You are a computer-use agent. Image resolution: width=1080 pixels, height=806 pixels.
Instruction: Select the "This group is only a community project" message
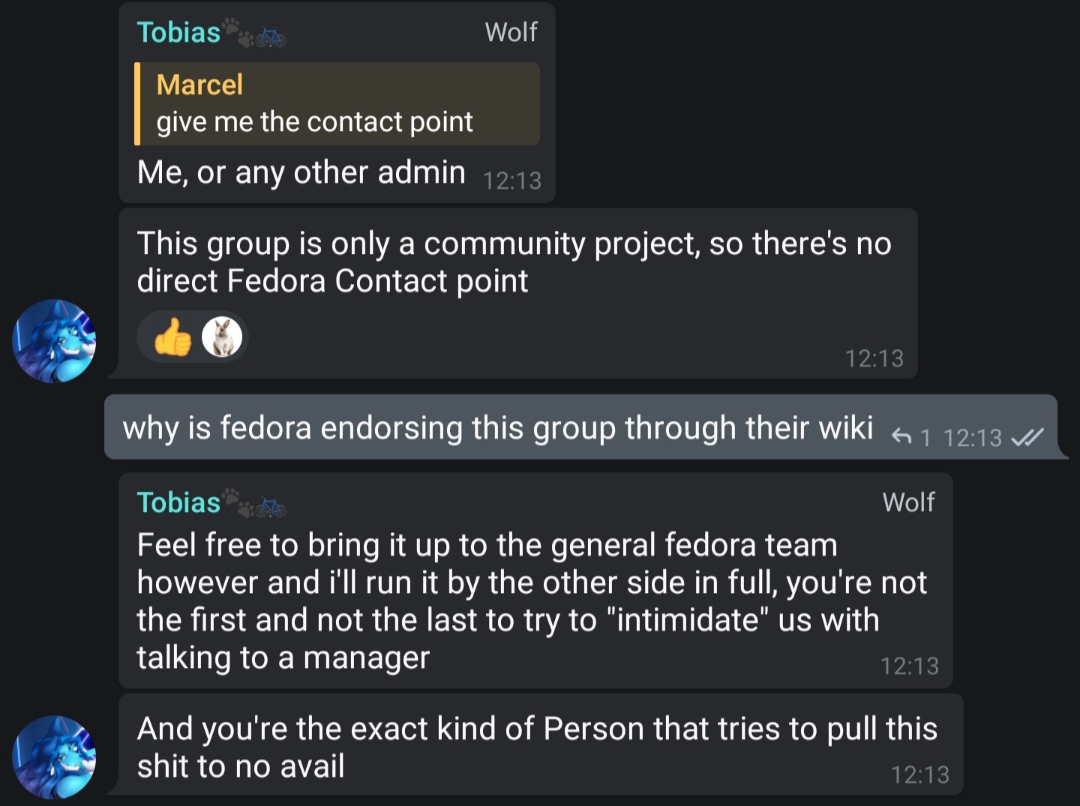click(x=513, y=262)
